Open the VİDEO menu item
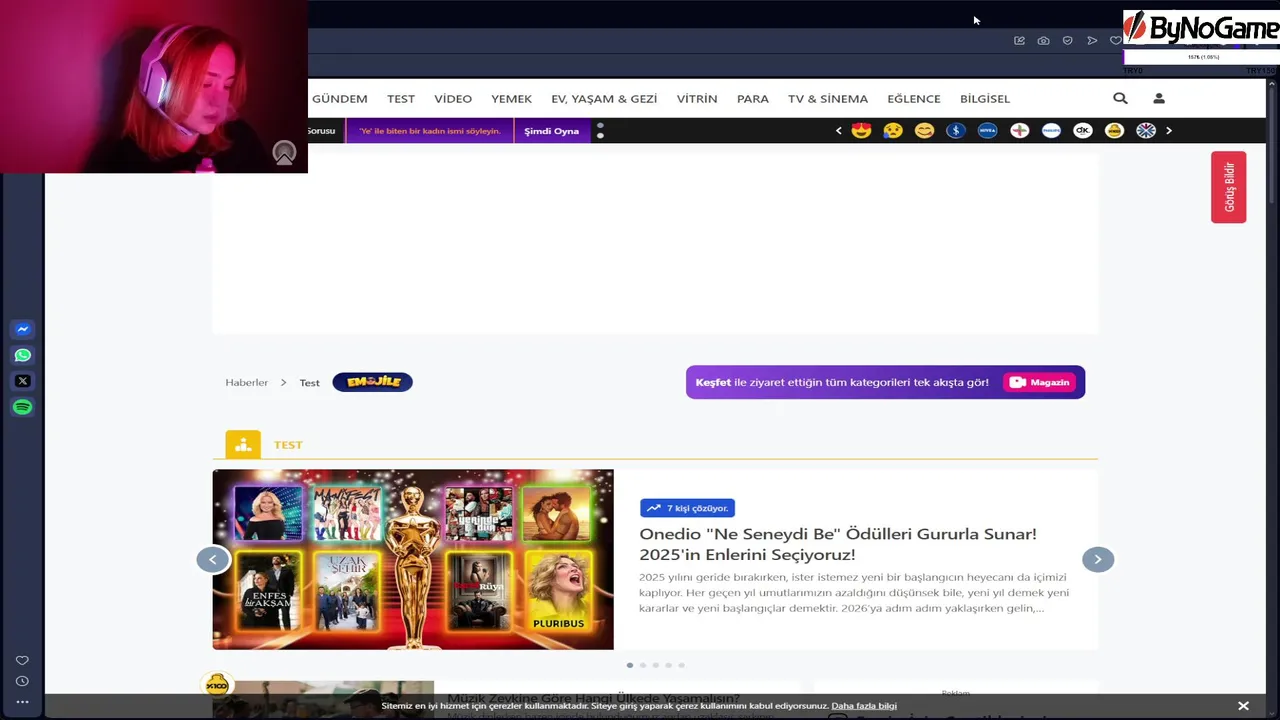 pos(453,99)
